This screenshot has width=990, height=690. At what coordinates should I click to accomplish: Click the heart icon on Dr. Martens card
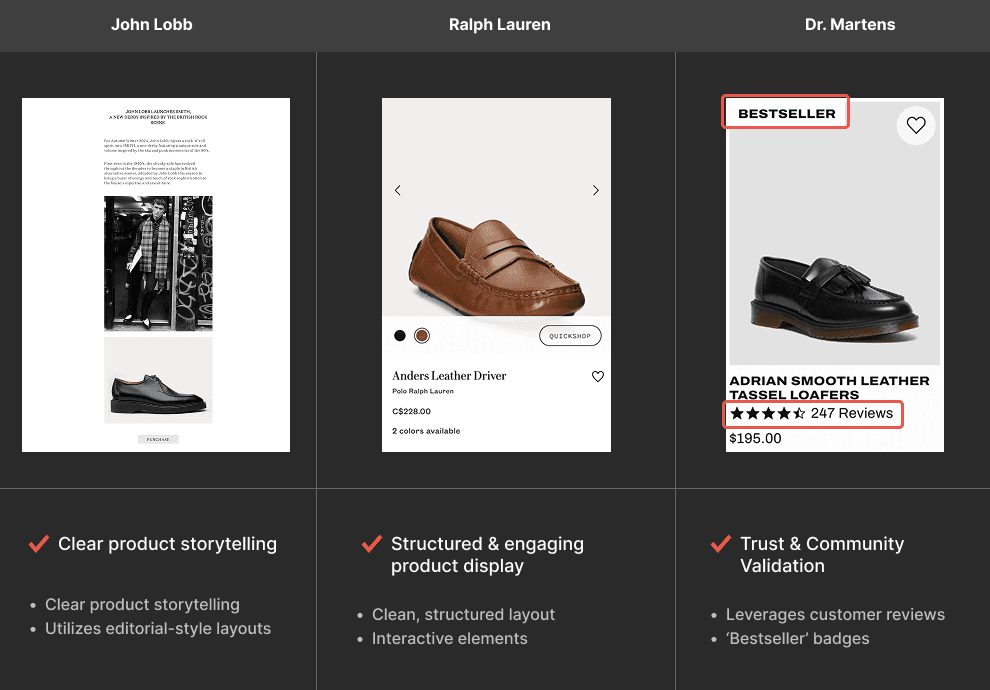(915, 125)
